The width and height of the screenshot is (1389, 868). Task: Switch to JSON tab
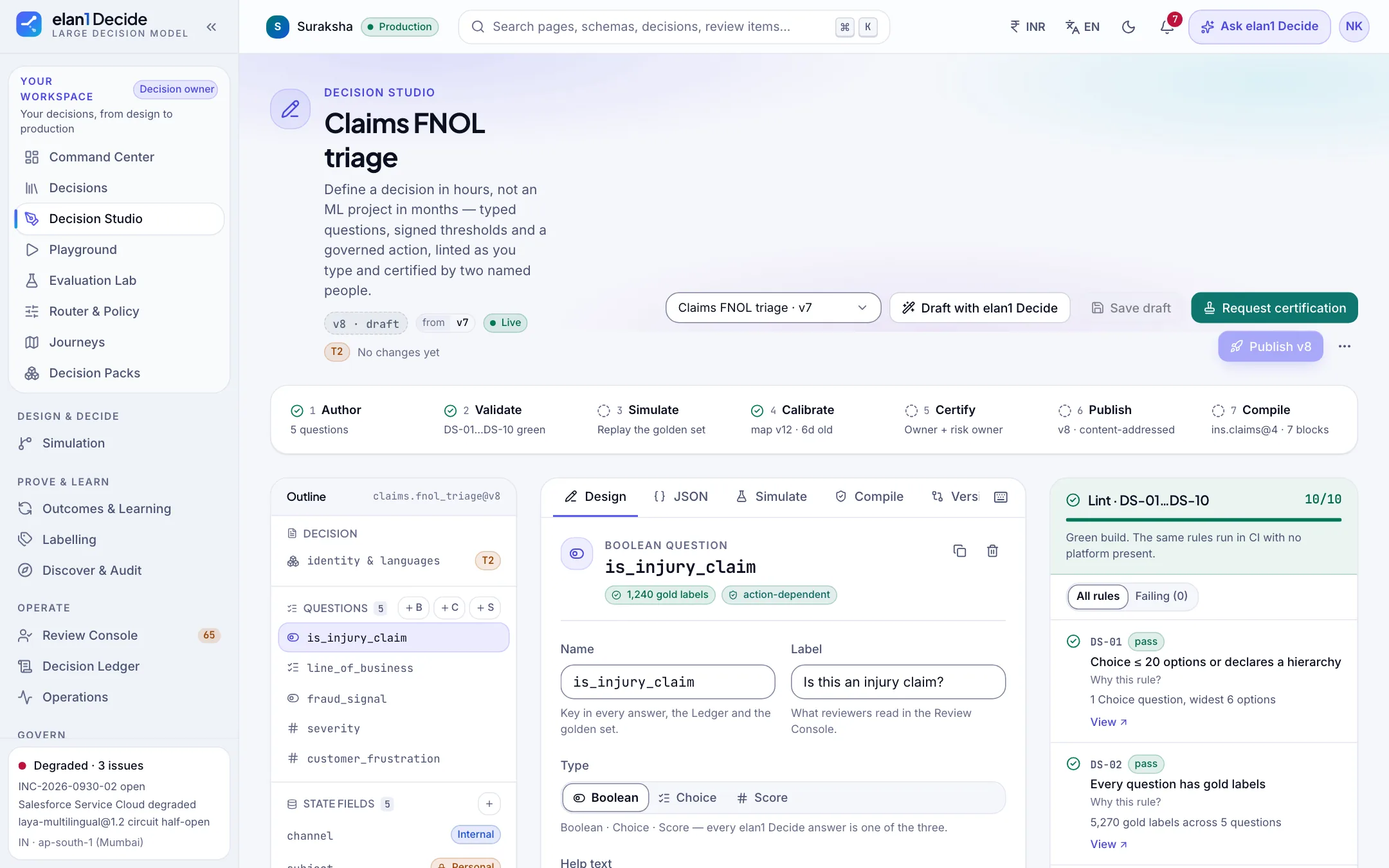[681, 496]
